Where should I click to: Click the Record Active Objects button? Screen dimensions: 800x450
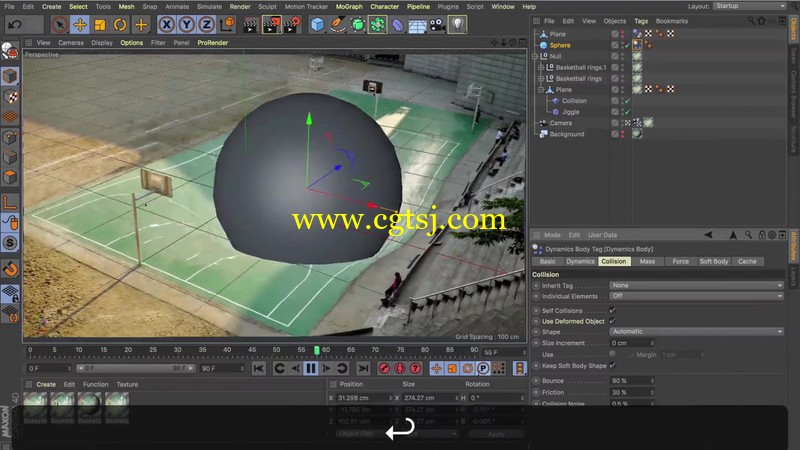coord(384,368)
